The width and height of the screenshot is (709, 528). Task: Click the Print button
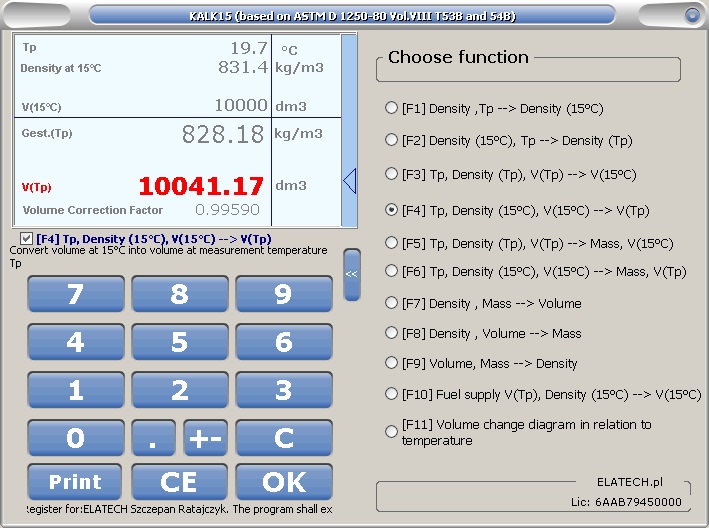[x=75, y=482]
